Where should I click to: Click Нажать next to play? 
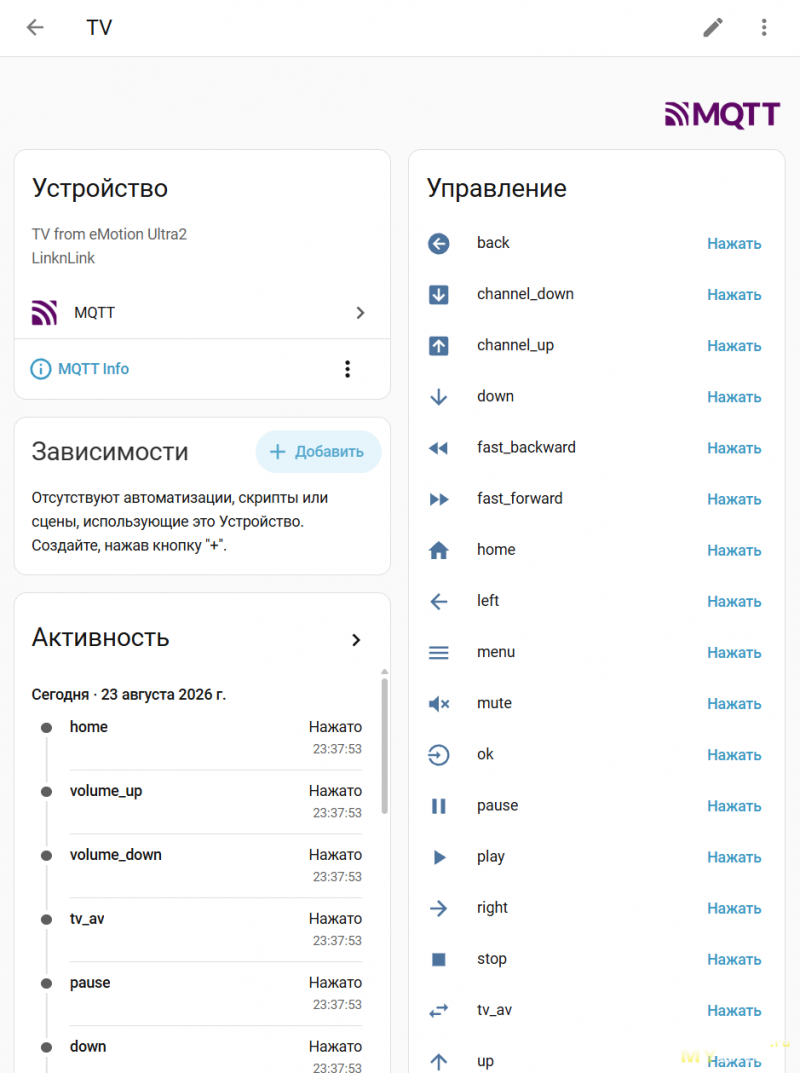pyautogui.click(x=734, y=857)
